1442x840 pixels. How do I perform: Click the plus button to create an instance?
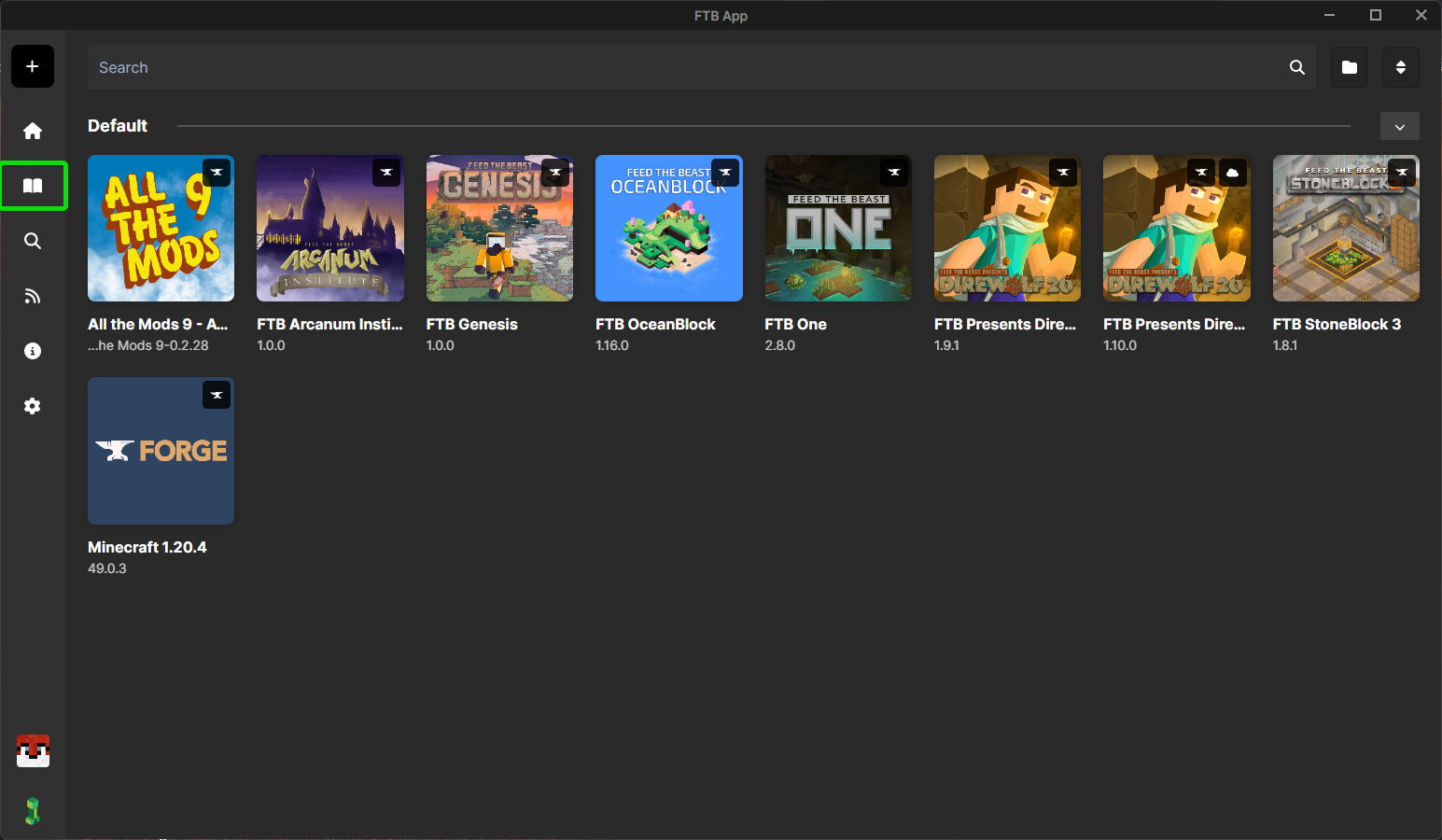[x=33, y=66]
